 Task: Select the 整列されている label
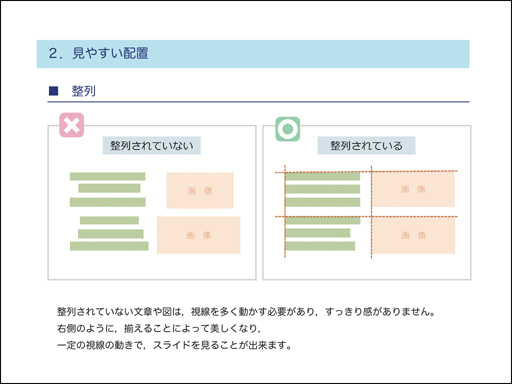coord(366,146)
